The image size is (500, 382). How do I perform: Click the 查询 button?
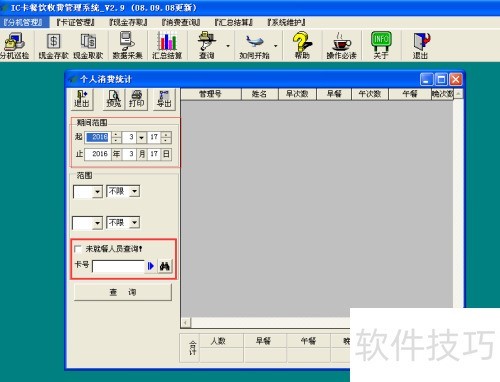(x=123, y=292)
